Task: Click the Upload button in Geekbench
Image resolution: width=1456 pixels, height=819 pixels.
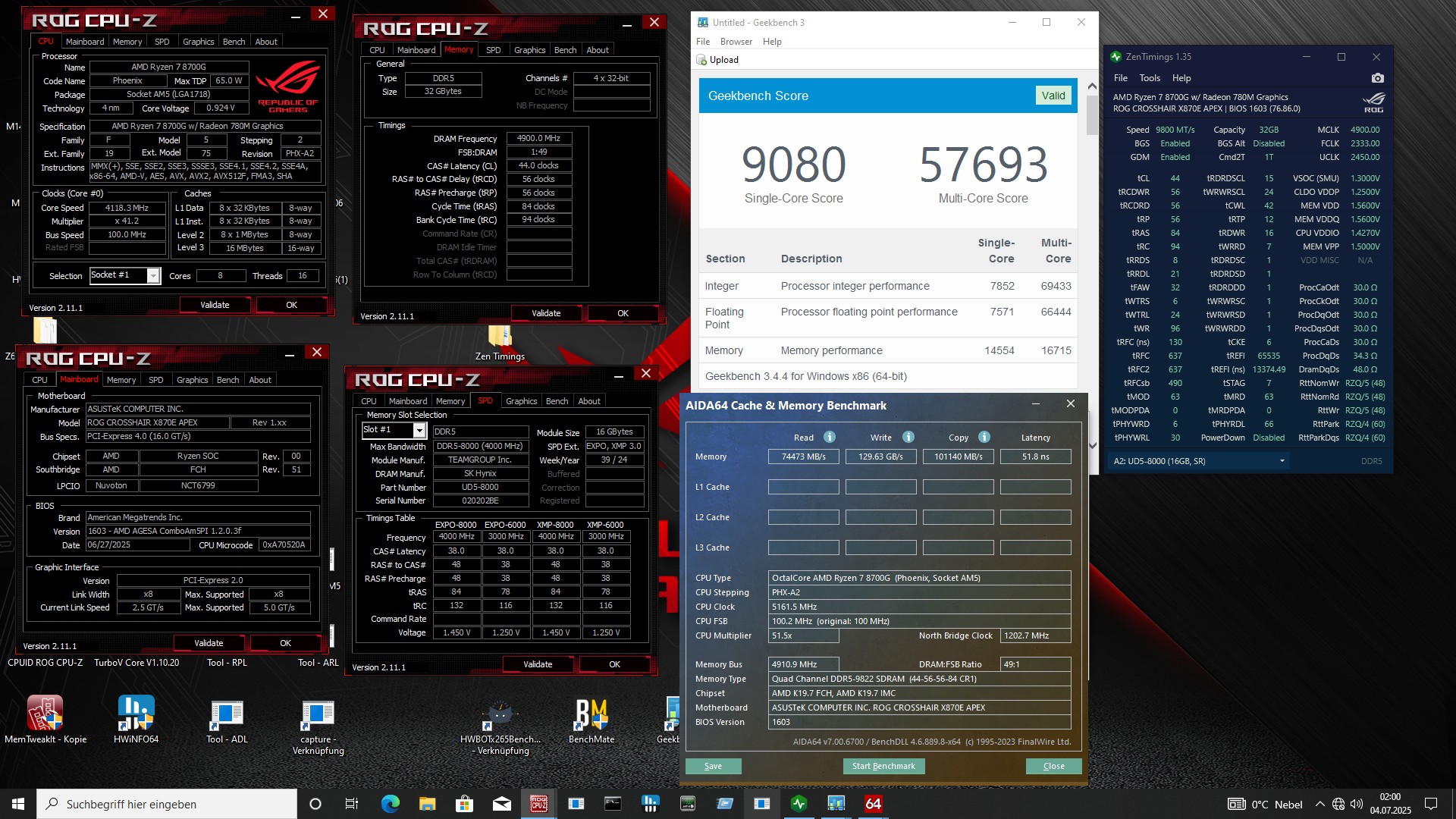Action: point(717,60)
